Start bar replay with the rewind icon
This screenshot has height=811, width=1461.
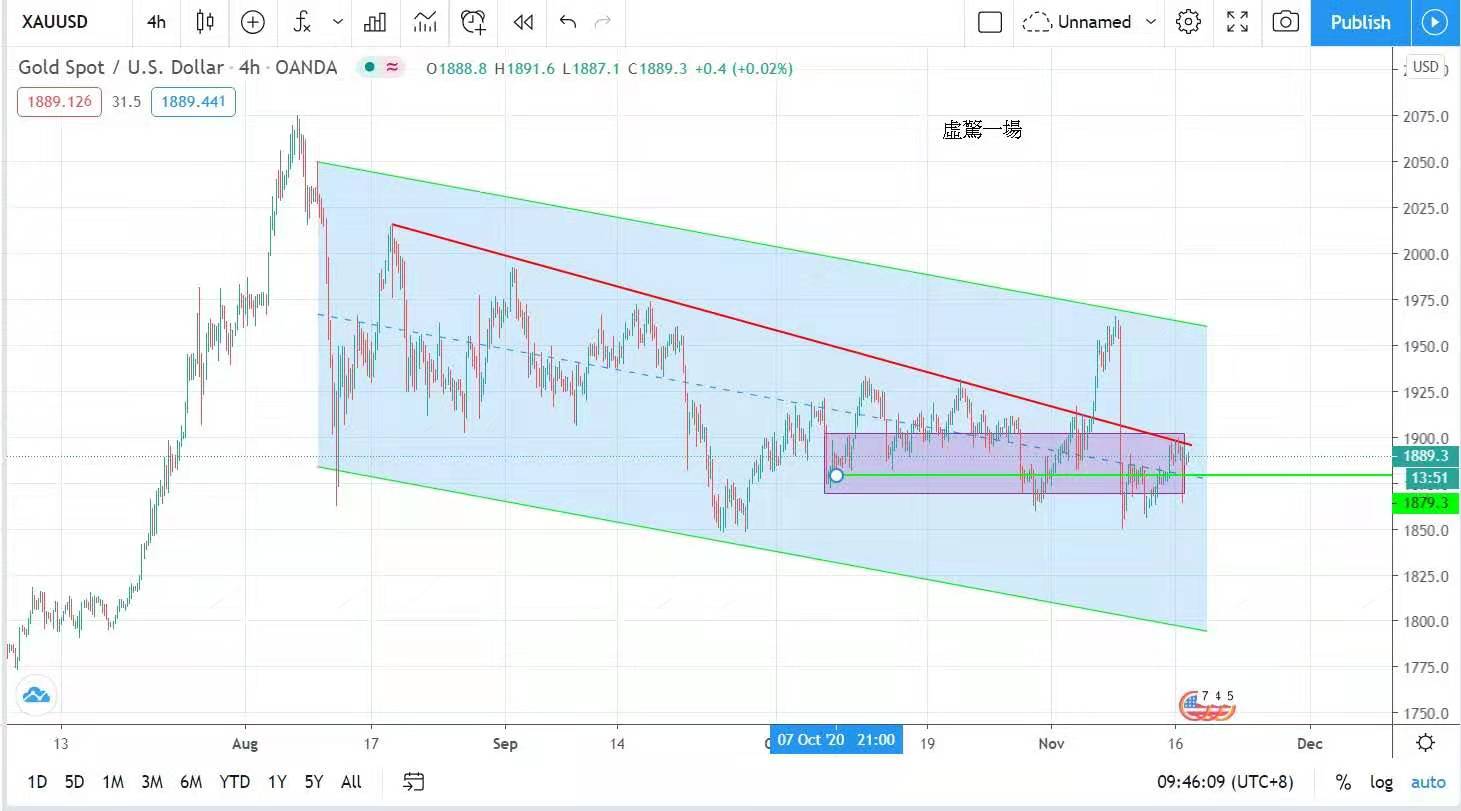click(x=522, y=22)
